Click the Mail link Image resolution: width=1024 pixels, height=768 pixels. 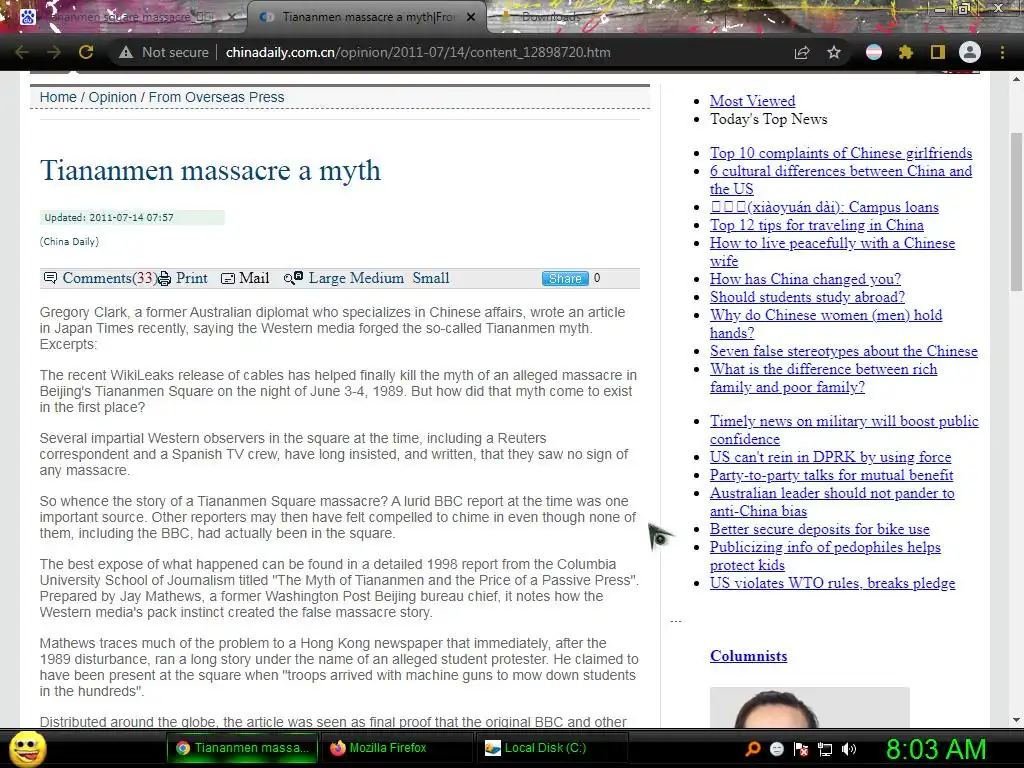(x=253, y=278)
